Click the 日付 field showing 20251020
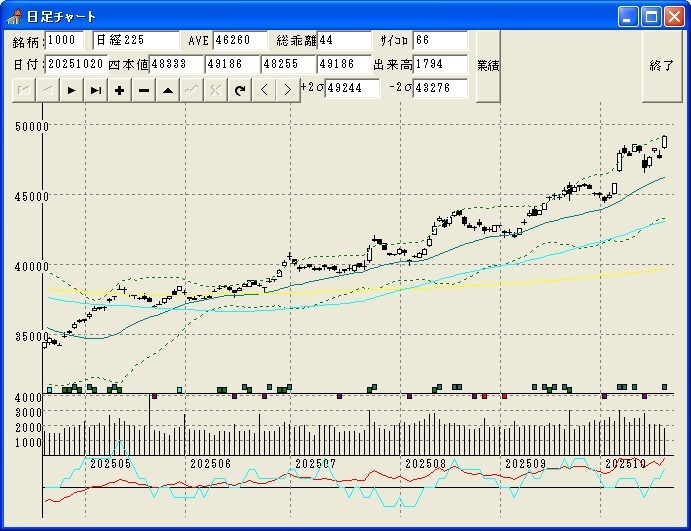Screen dimensions: 691x531 76,64
